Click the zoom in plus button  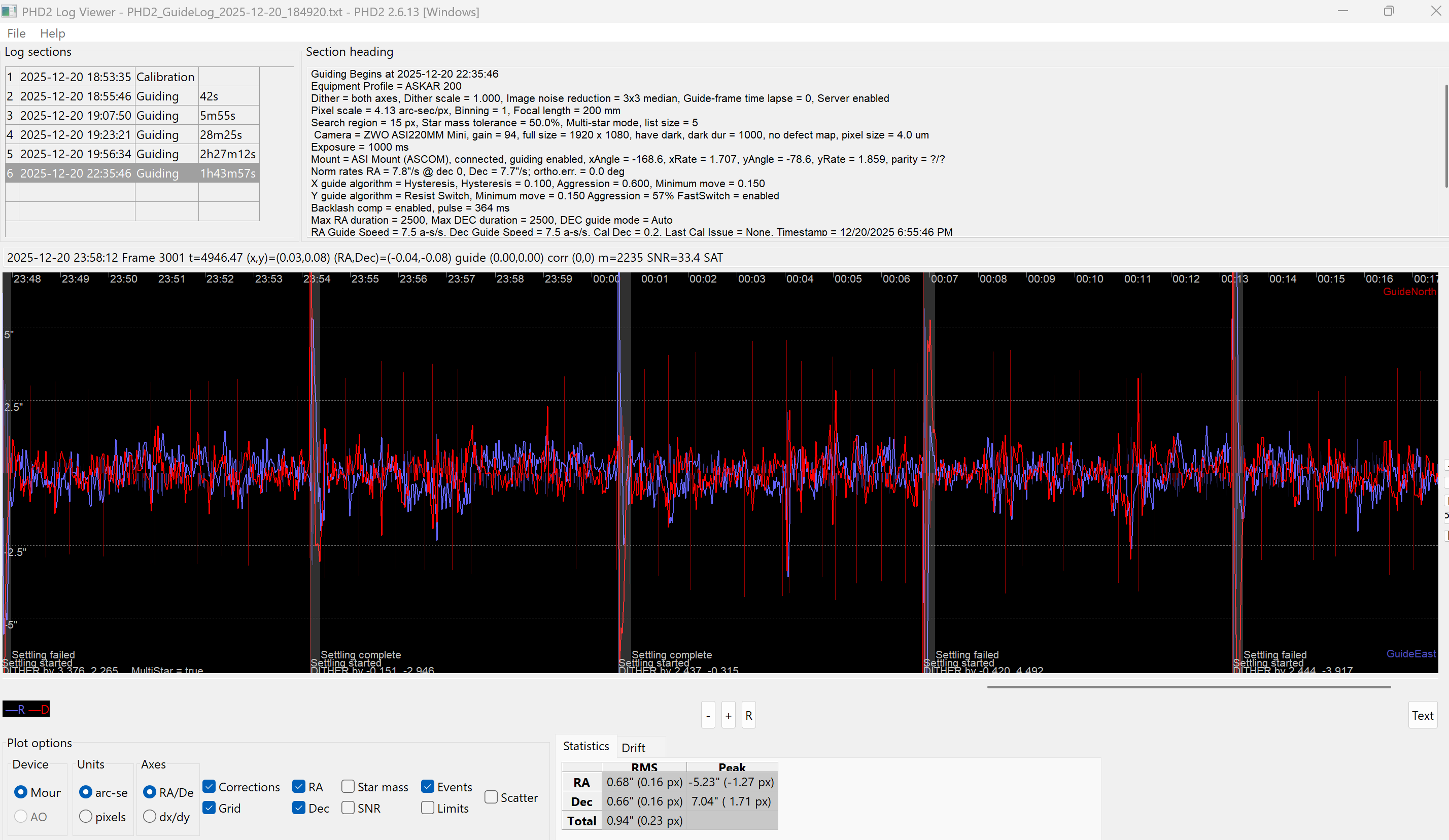click(728, 715)
